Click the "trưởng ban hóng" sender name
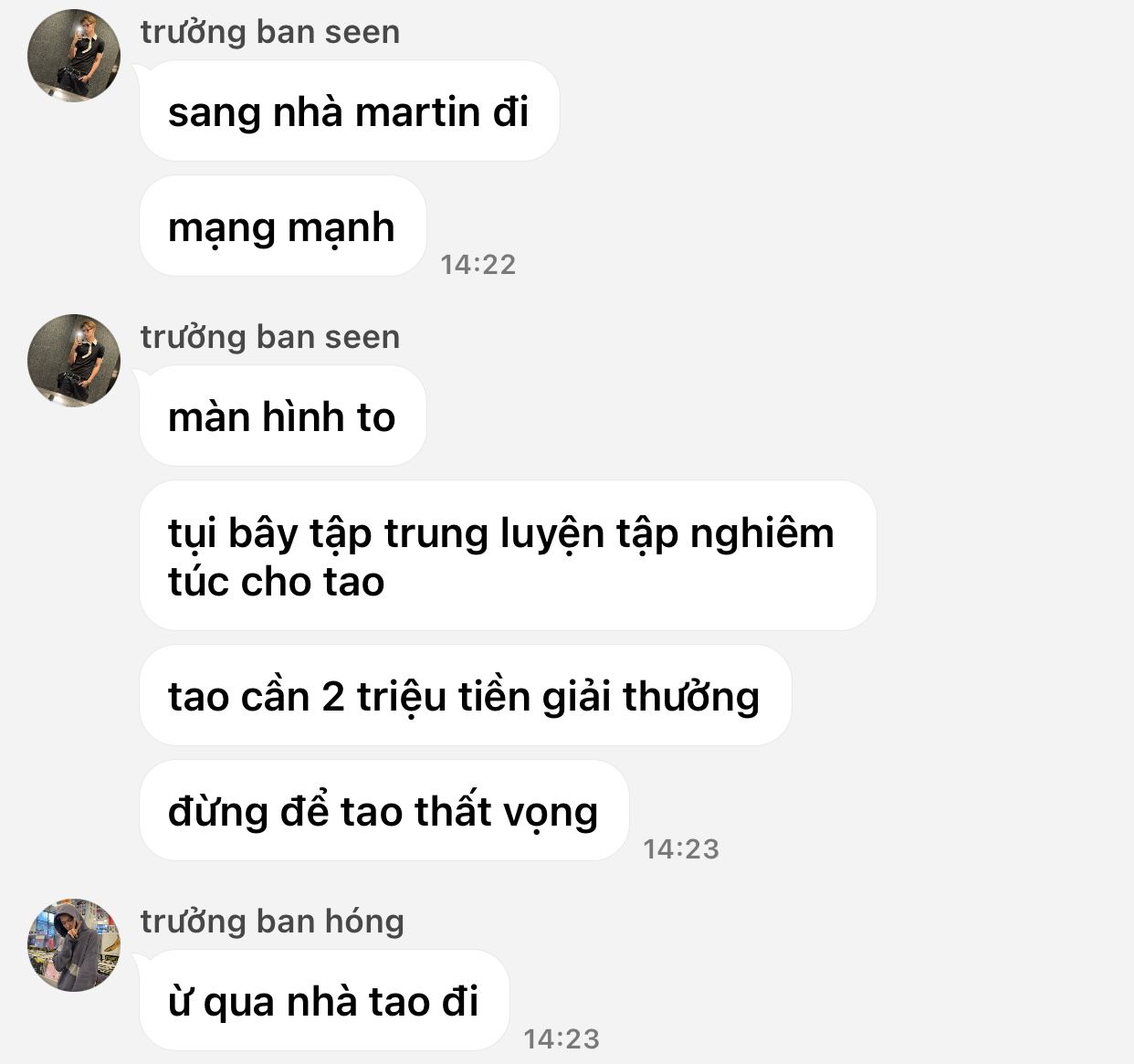 click(x=272, y=922)
